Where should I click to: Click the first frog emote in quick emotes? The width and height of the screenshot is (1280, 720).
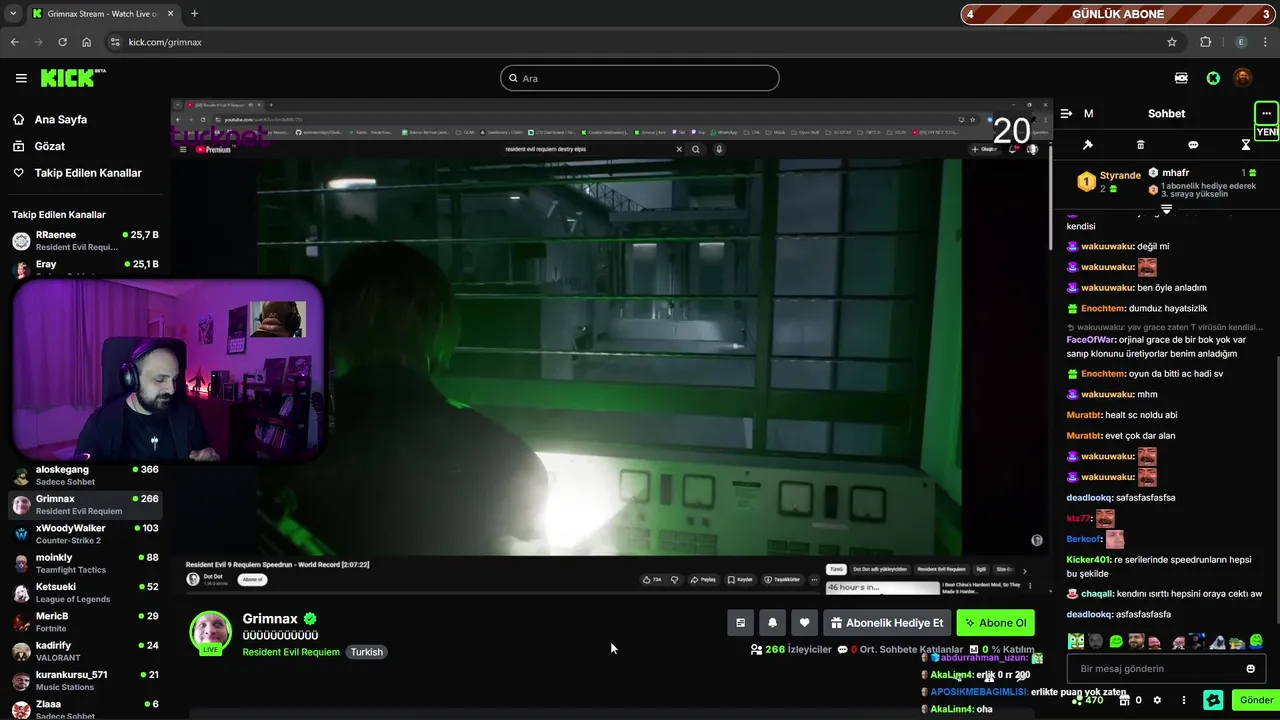1075,641
